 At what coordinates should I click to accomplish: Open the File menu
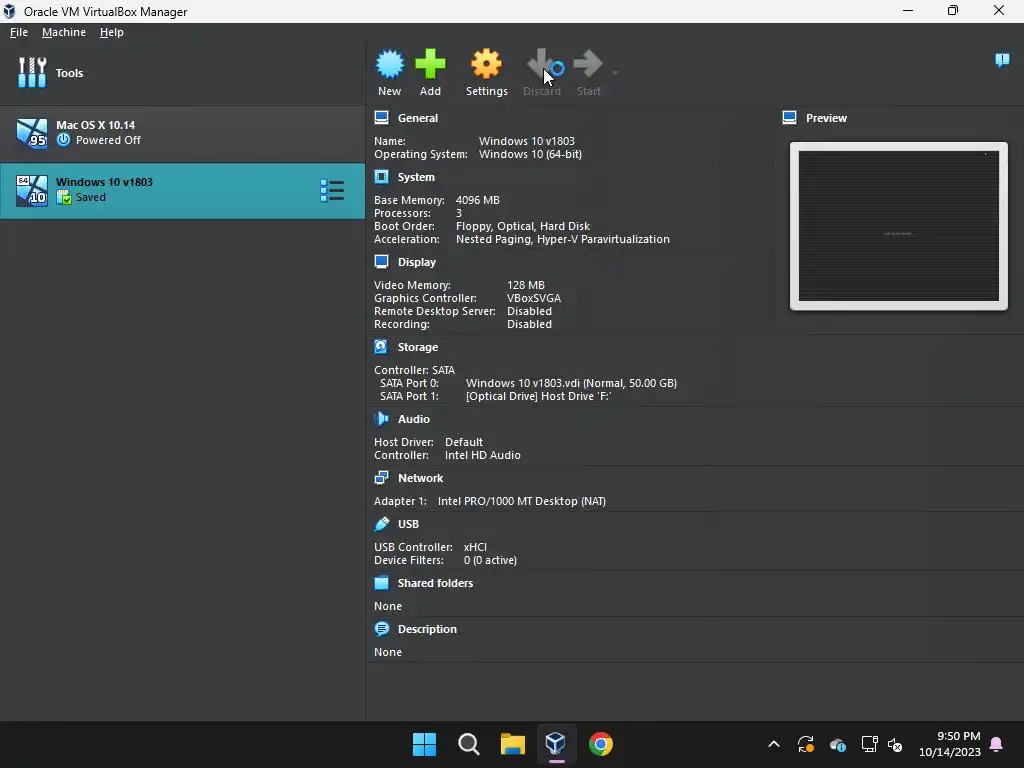(19, 32)
